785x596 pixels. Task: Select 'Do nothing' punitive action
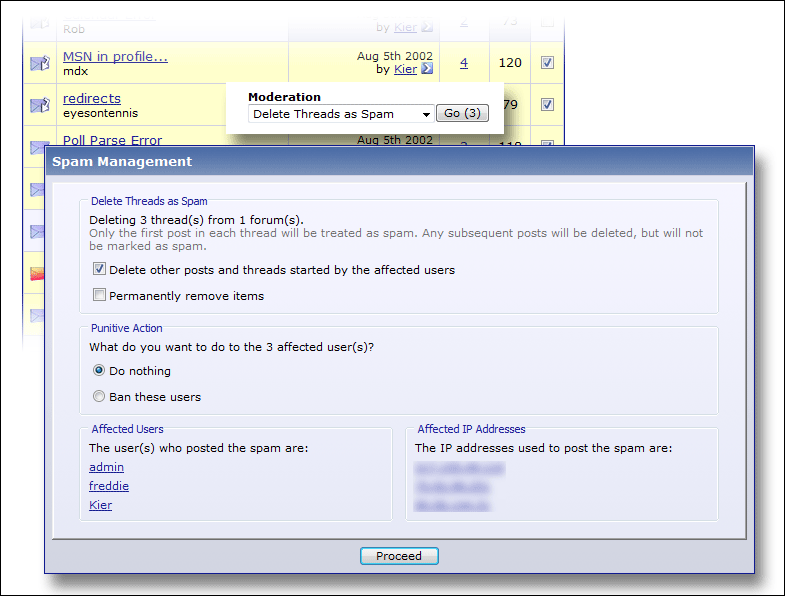click(x=99, y=371)
